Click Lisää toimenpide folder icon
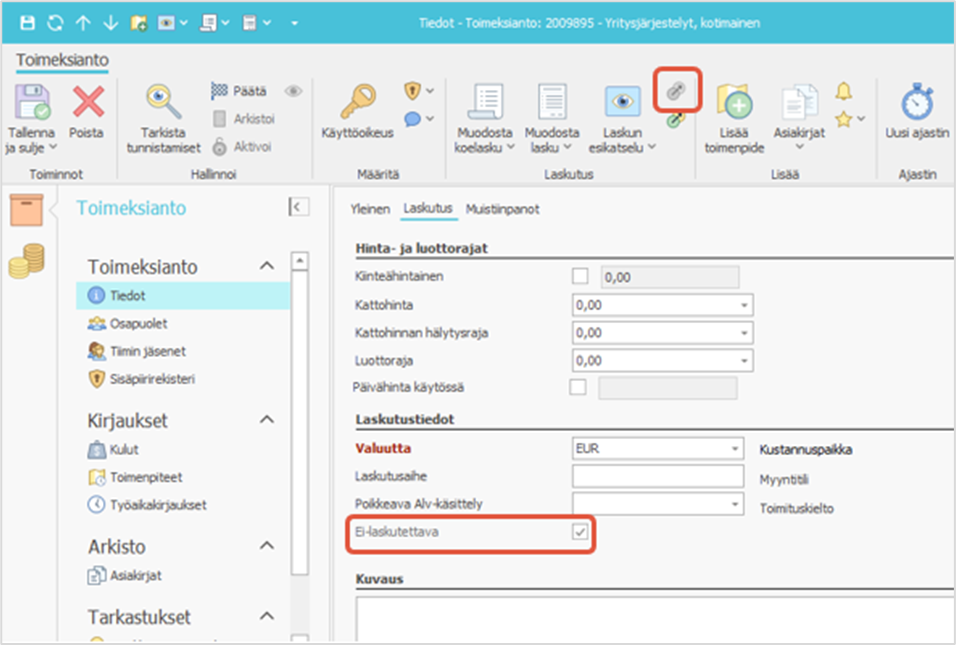Viewport: 956px width, 645px height. click(x=734, y=103)
